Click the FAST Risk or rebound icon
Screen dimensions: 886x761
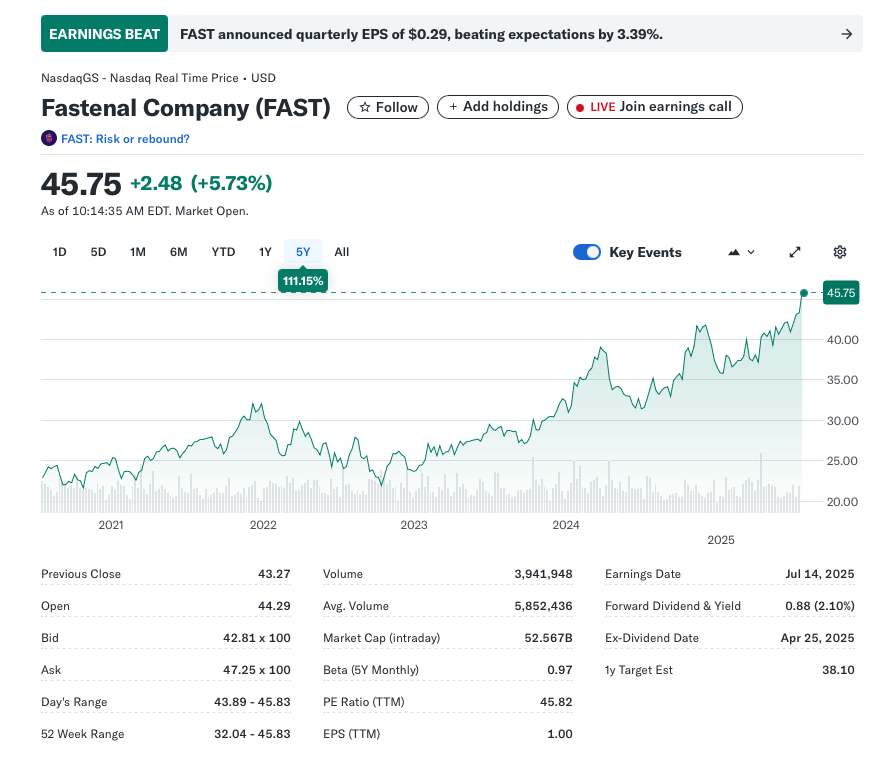click(49, 139)
